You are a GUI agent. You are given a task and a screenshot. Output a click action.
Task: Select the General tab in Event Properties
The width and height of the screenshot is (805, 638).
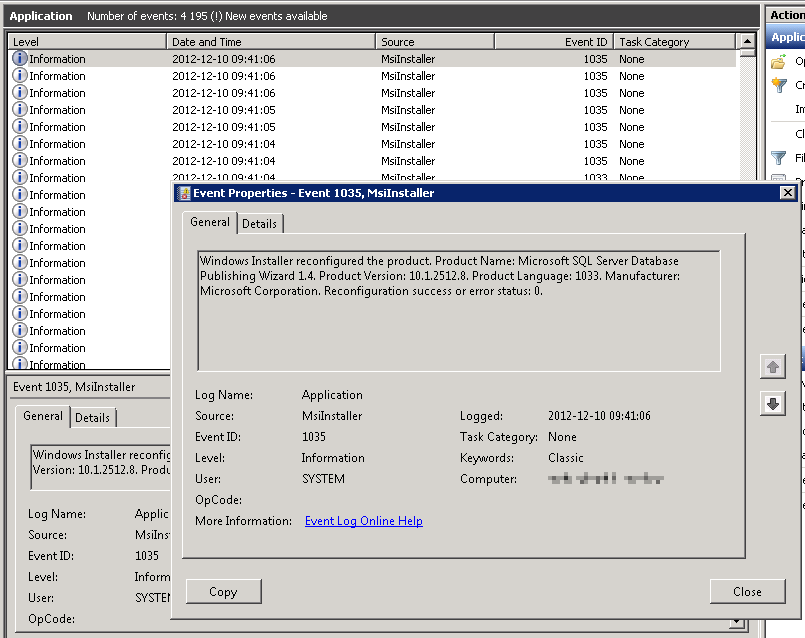coord(209,223)
